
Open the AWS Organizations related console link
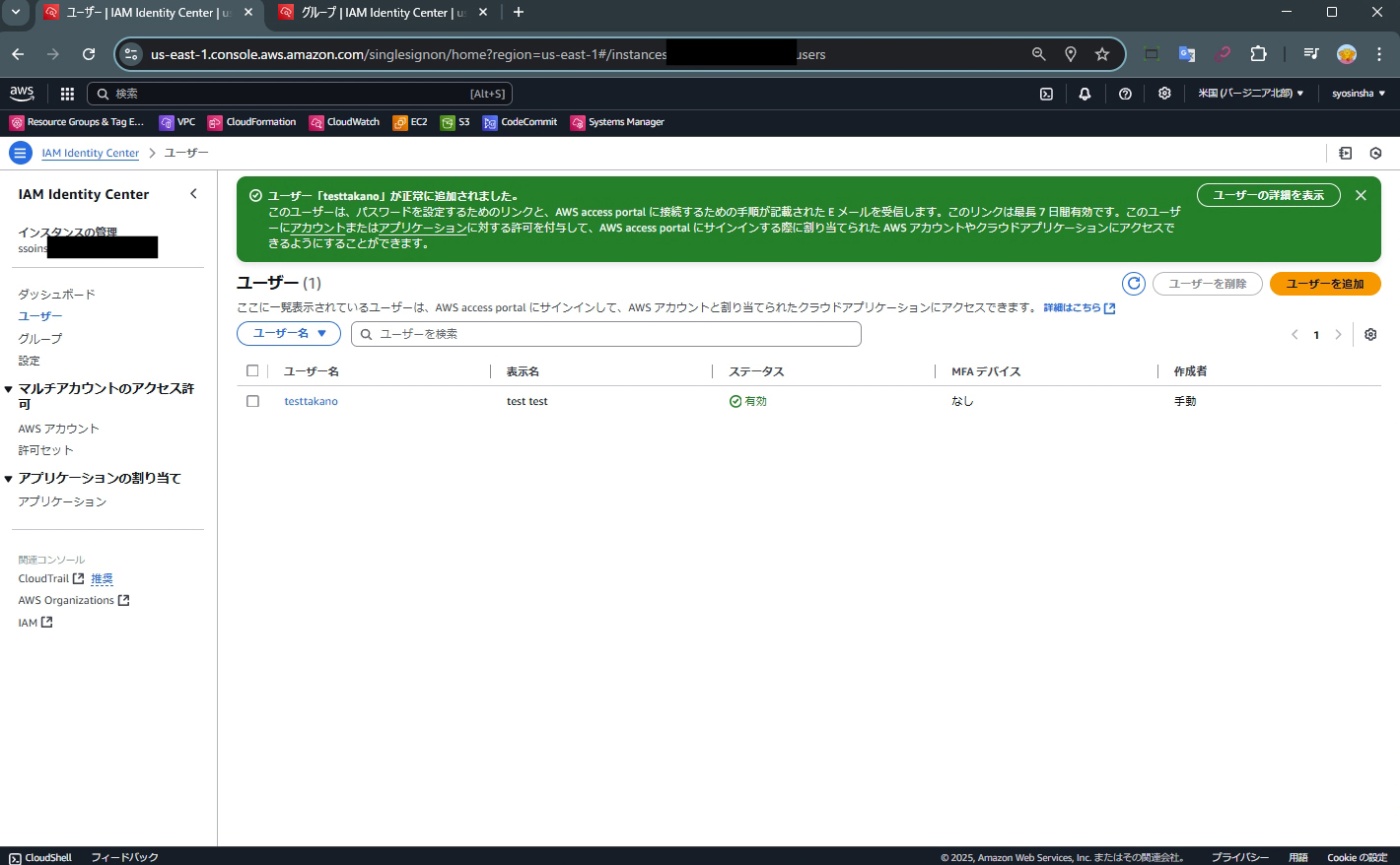74,600
